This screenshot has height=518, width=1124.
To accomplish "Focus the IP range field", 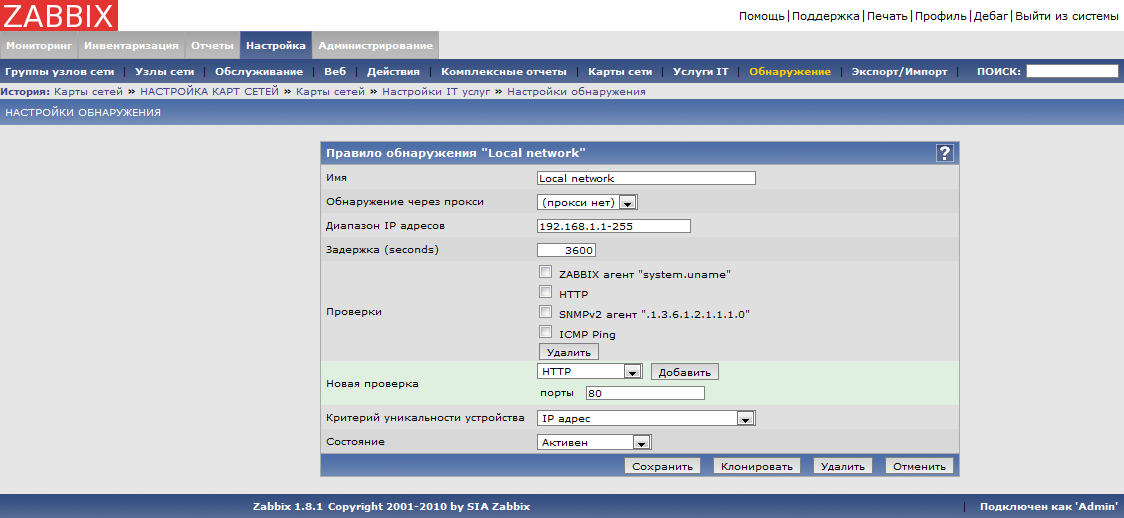I will click(614, 226).
